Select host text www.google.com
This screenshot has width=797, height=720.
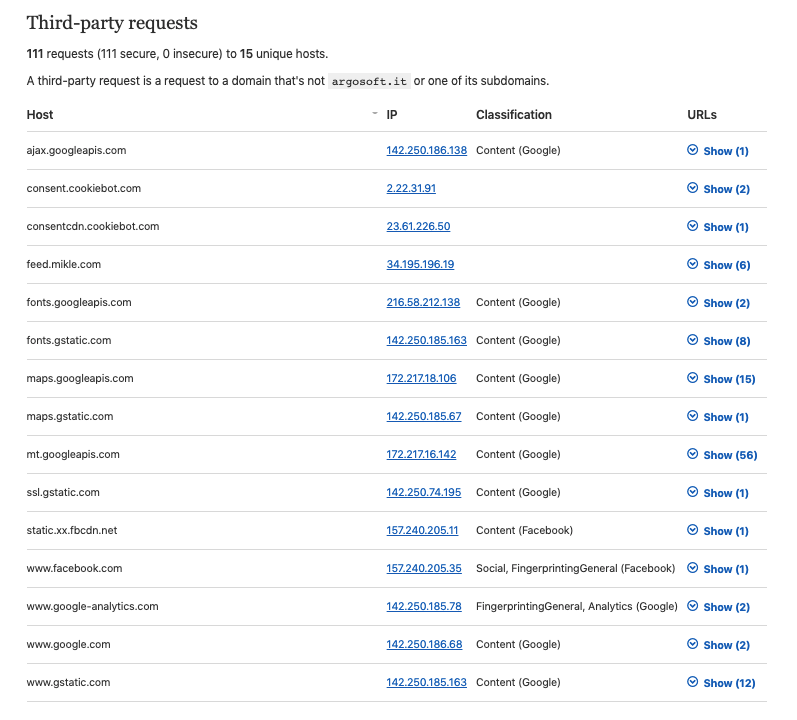tap(68, 644)
